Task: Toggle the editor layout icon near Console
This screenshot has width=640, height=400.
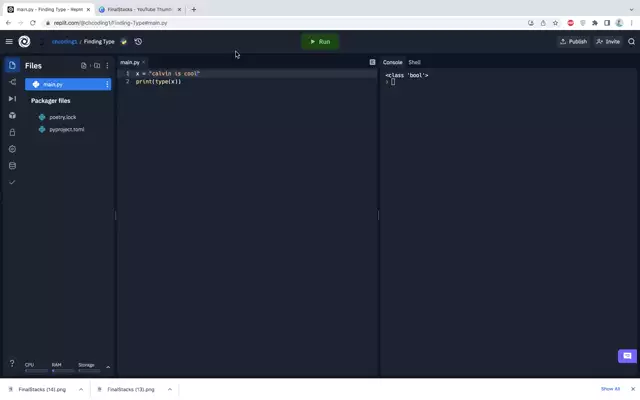Action: coord(372,62)
